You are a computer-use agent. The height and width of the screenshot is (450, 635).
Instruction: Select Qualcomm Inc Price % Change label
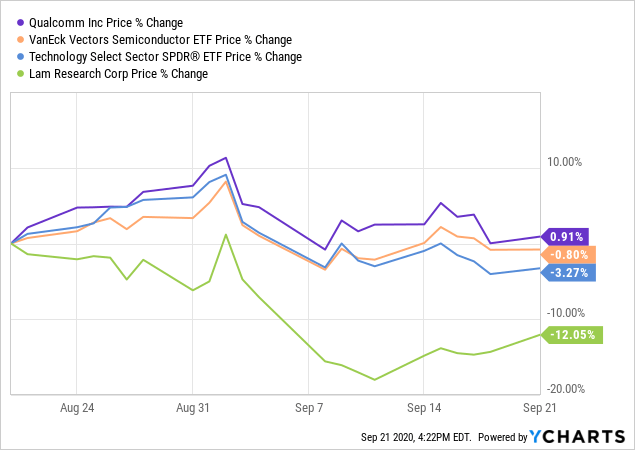(105, 23)
